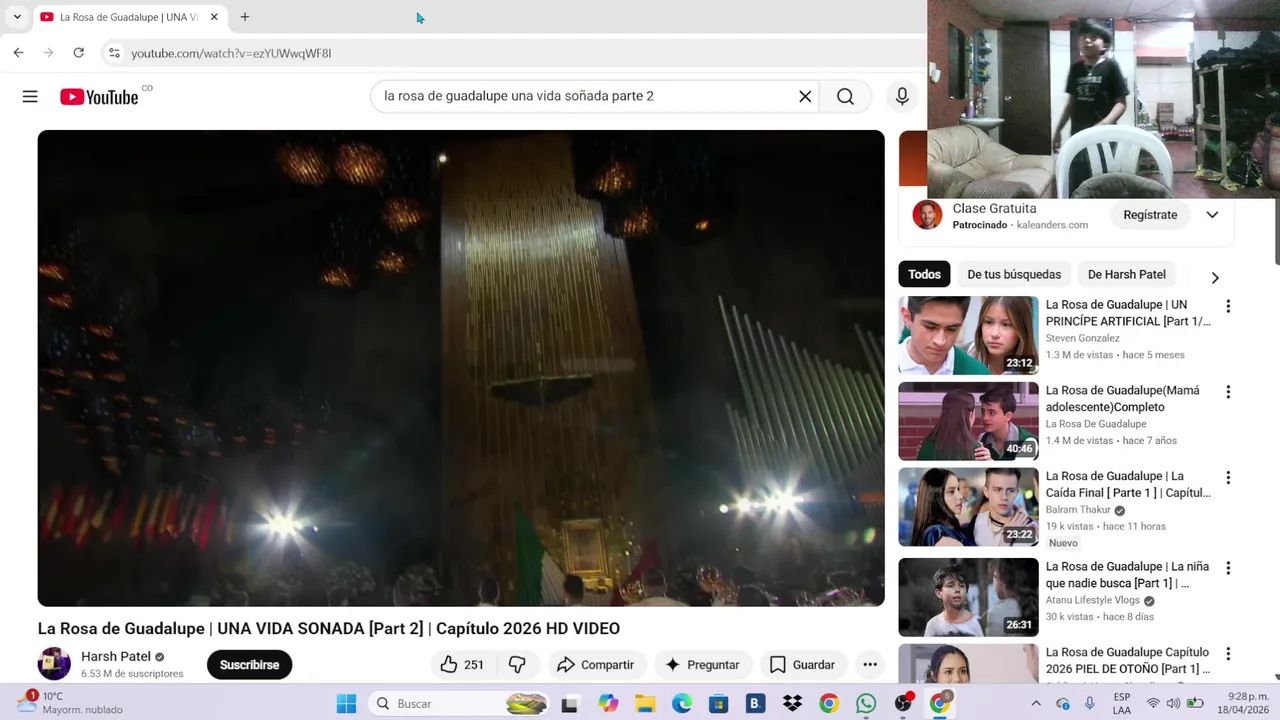
Task: Open options for Piel de Otoño video
Action: [x=1228, y=654]
